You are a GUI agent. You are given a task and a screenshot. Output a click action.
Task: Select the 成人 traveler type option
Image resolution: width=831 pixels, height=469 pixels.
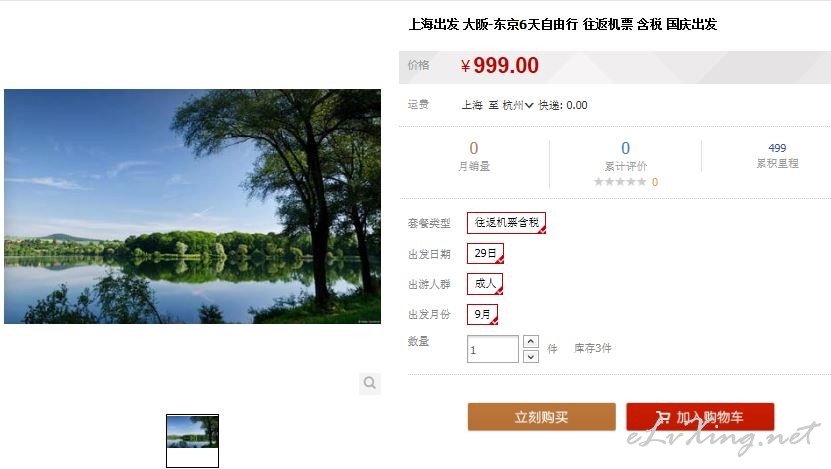[484, 284]
